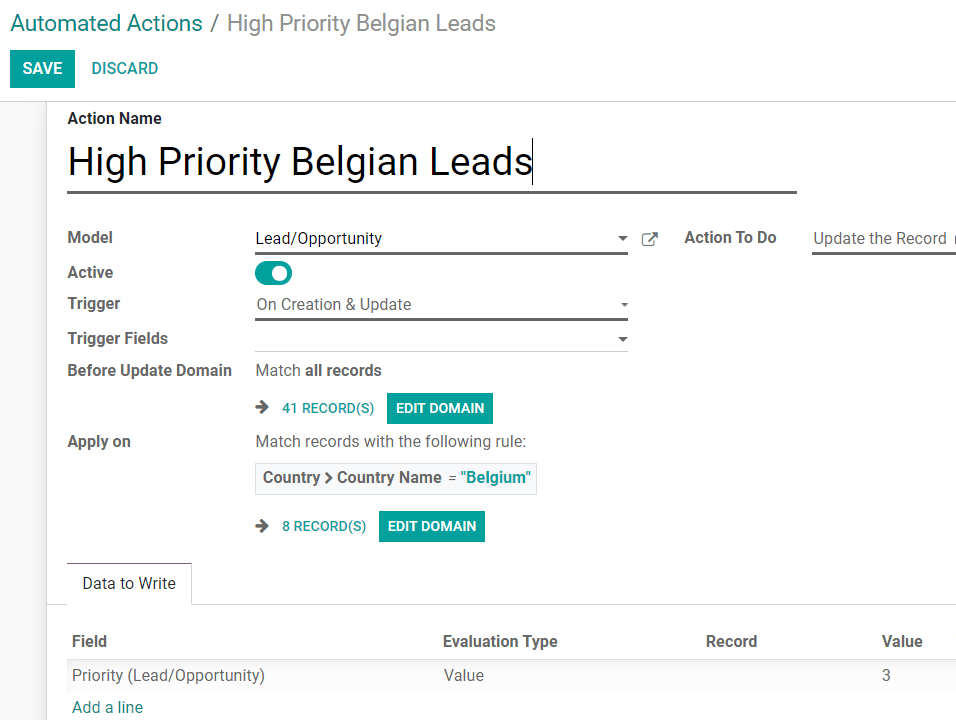Click the Action Name input field
Viewport: 956px width, 720px height.
300,161
